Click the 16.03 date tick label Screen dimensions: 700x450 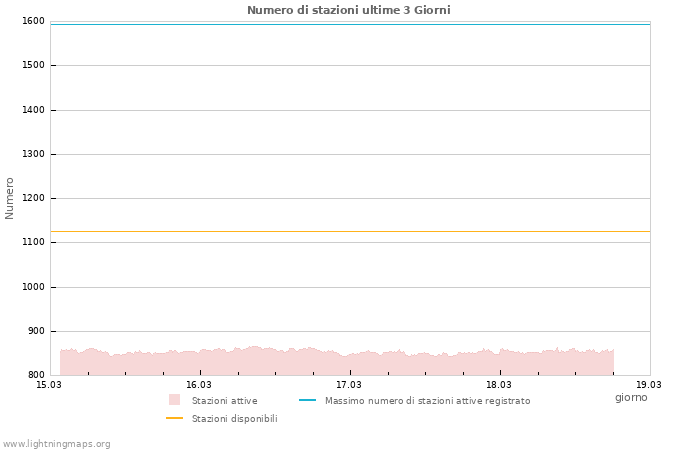pyautogui.click(x=199, y=384)
